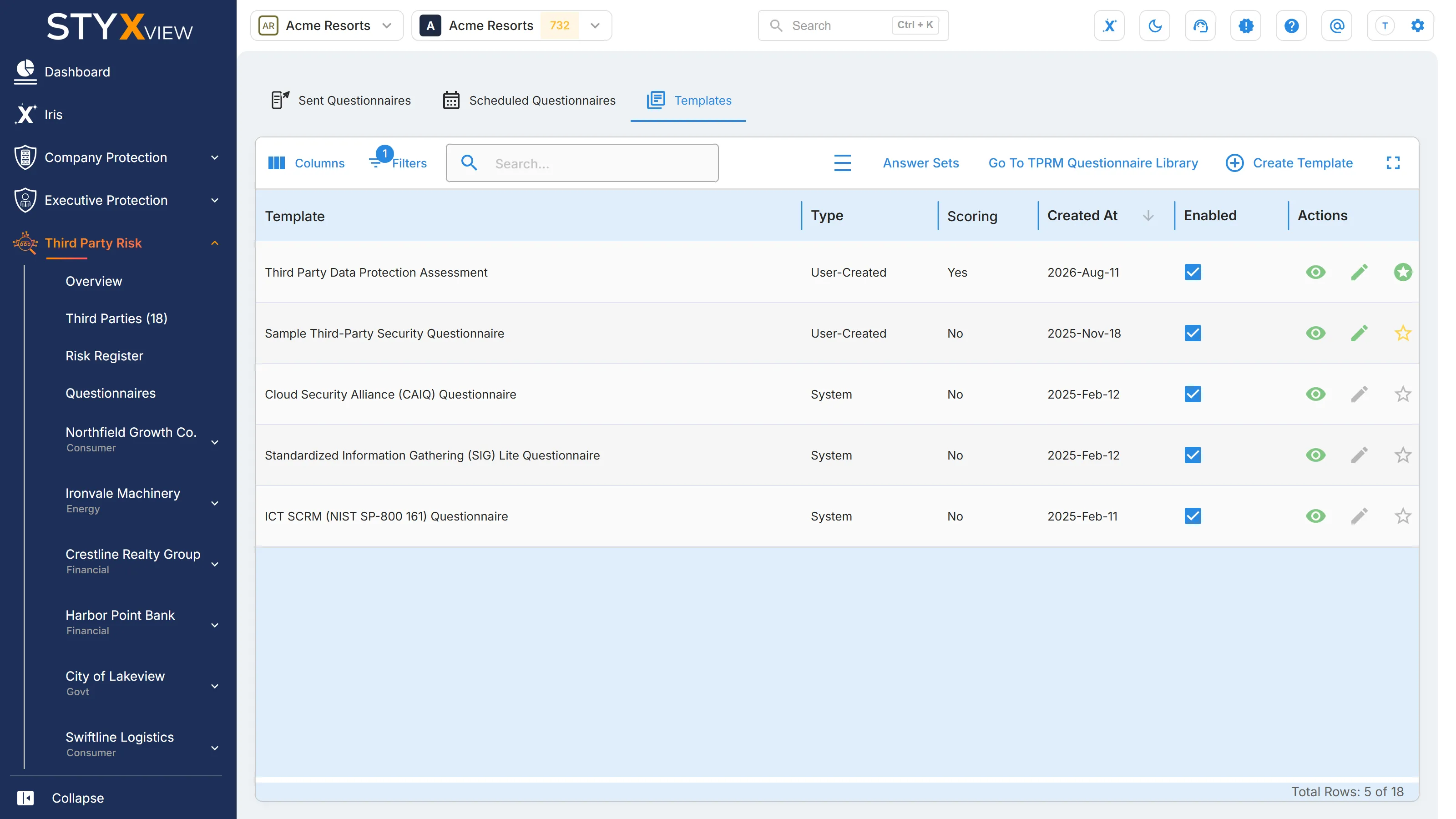Screen dimensions: 1456x819
Task: Favorite the ICT SCRM Questionnaire star
Action: click(1403, 516)
